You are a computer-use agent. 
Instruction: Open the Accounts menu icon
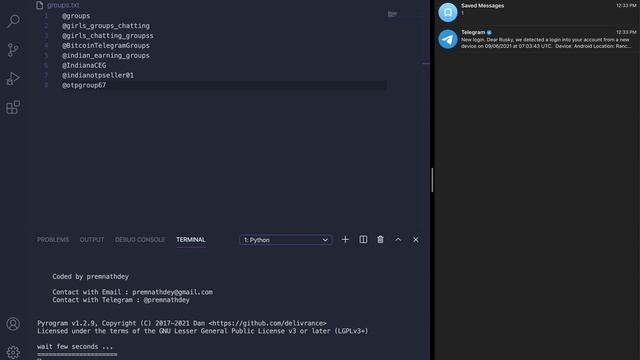[13, 324]
